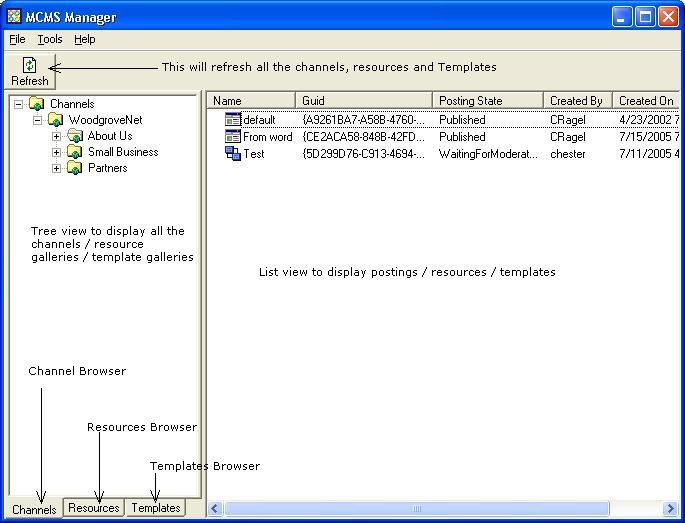Click the Refresh toolbar icon

tap(29, 65)
